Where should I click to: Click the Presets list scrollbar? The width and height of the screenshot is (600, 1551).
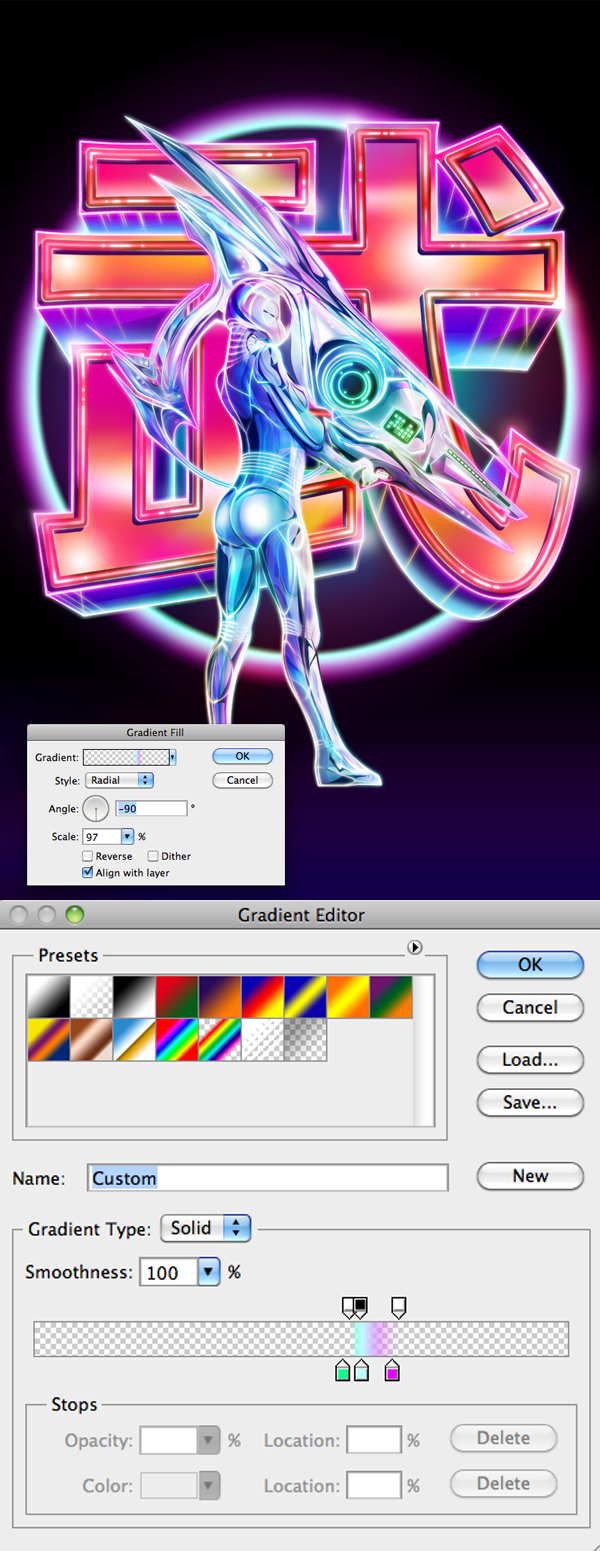coord(424,1050)
